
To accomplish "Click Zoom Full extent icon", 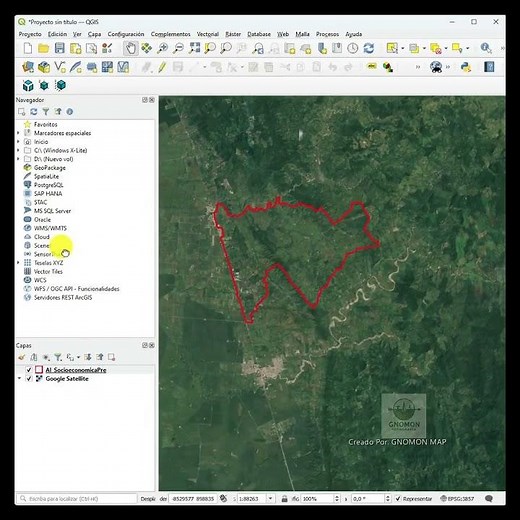I will [194, 48].
